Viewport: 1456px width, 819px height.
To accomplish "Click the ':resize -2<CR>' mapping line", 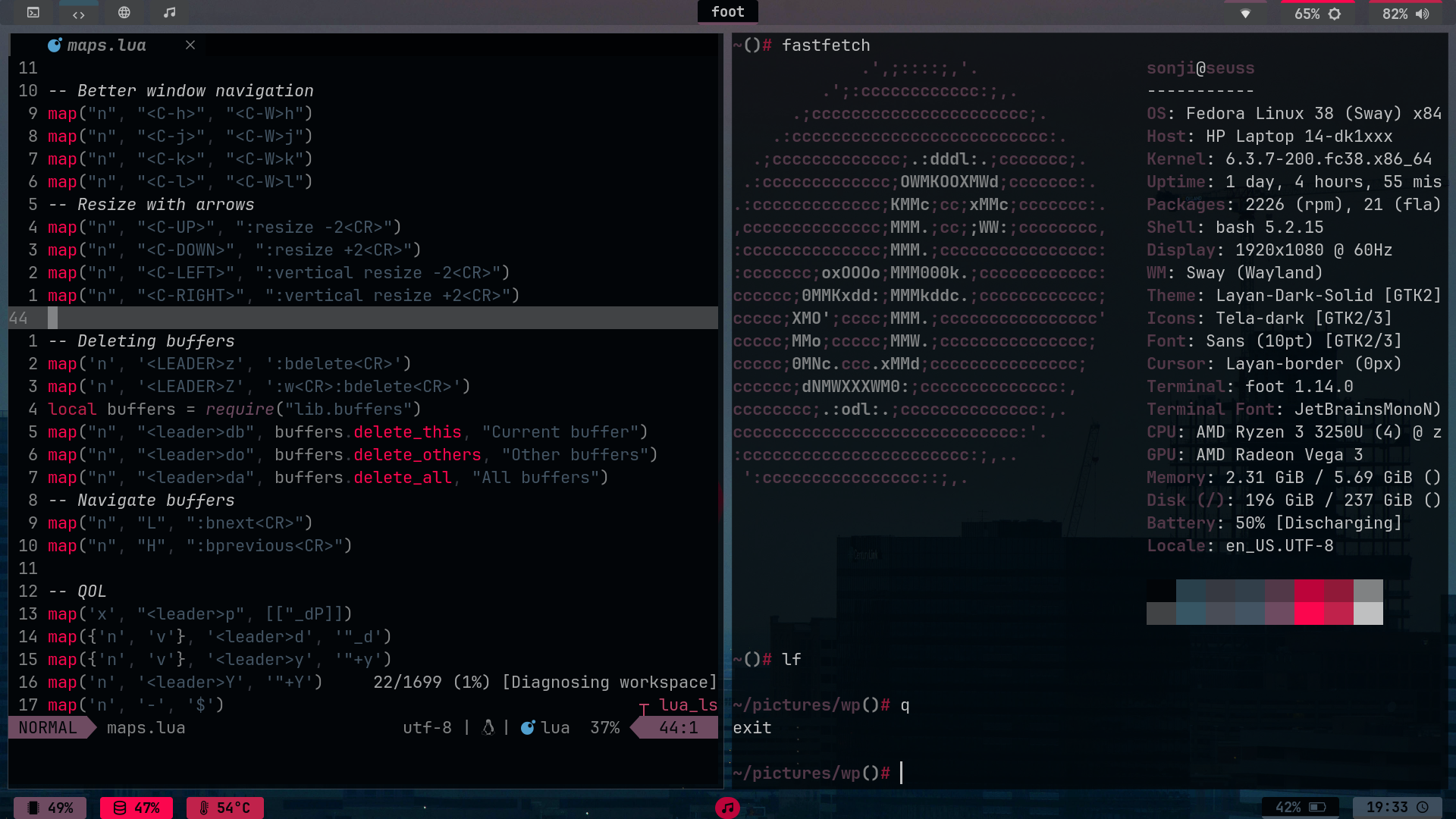I will pyautogui.click(x=224, y=227).
